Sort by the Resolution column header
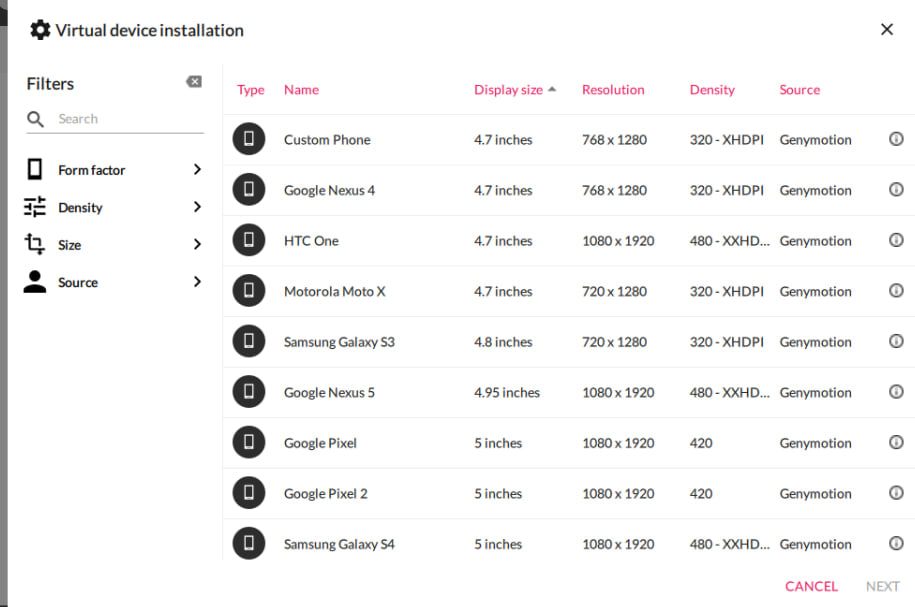Image resolution: width=915 pixels, height=607 pixels. (613, 90)
